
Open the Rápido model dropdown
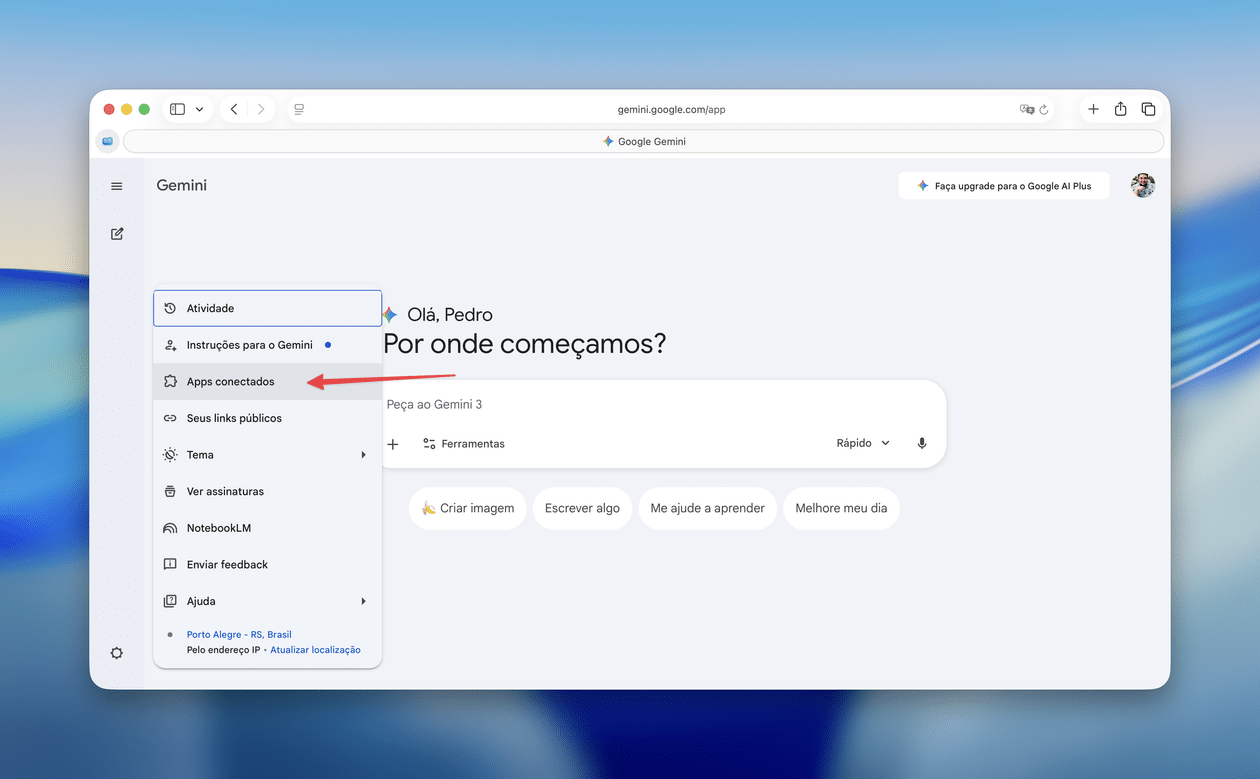coord(862,443)
